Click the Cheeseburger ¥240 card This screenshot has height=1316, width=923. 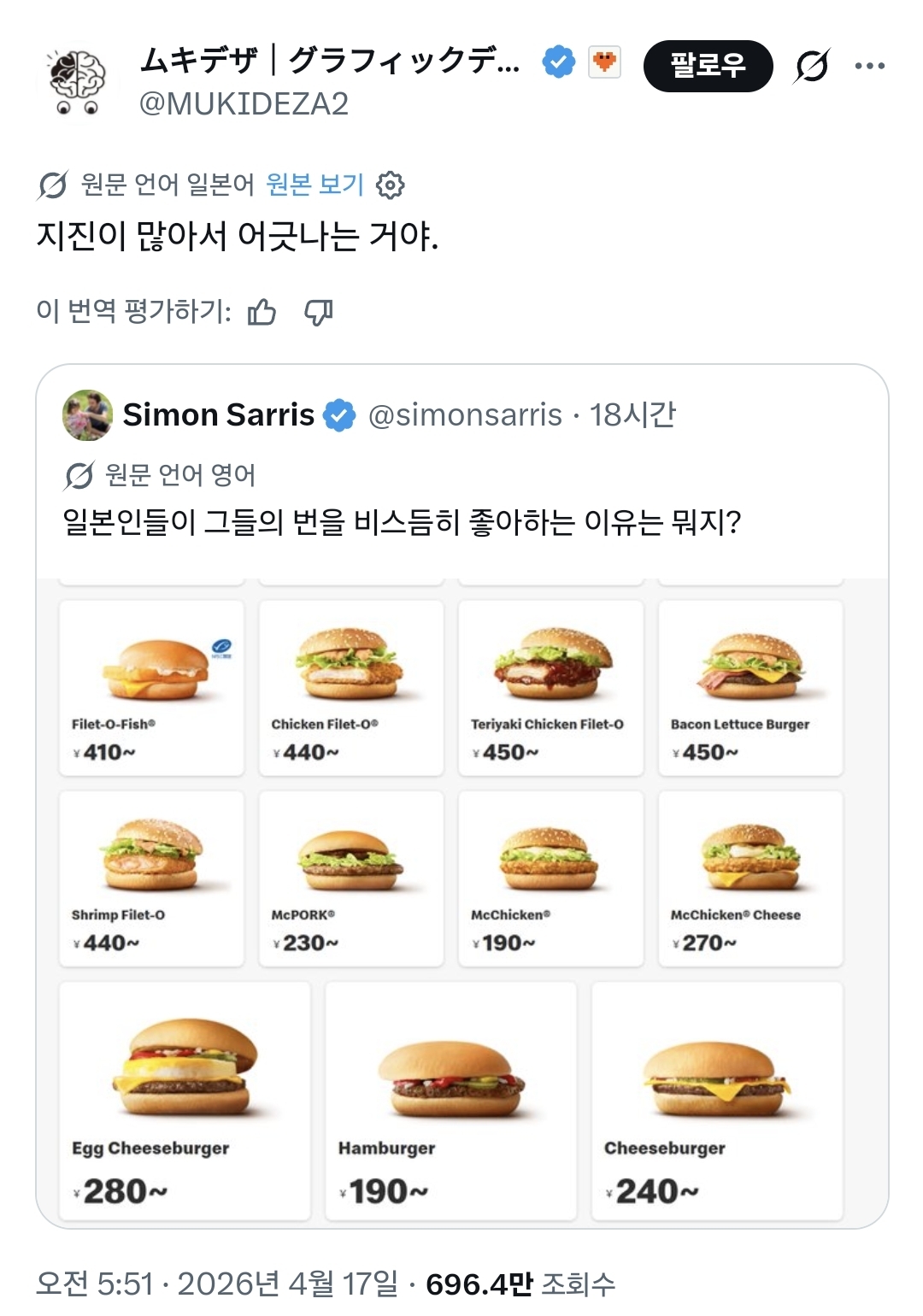coord(717,1101)
